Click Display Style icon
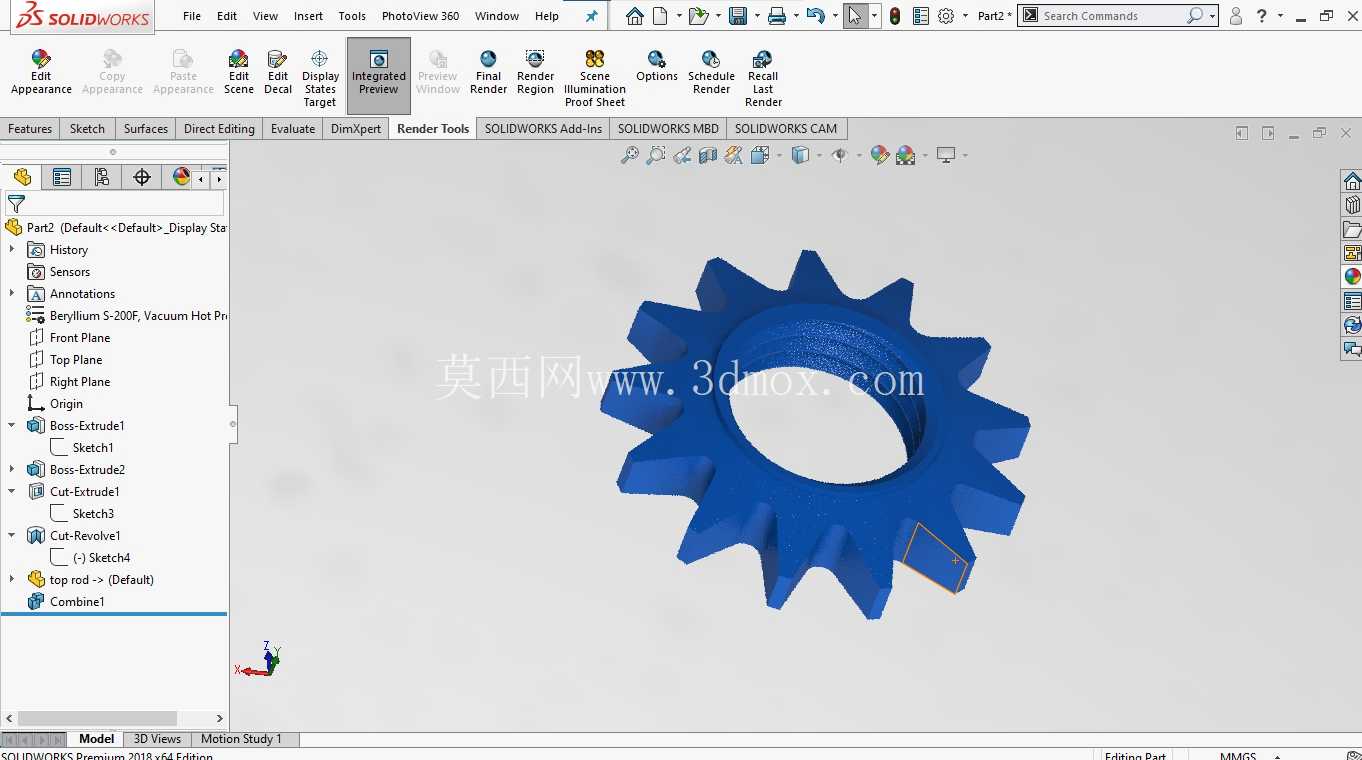 800,155
